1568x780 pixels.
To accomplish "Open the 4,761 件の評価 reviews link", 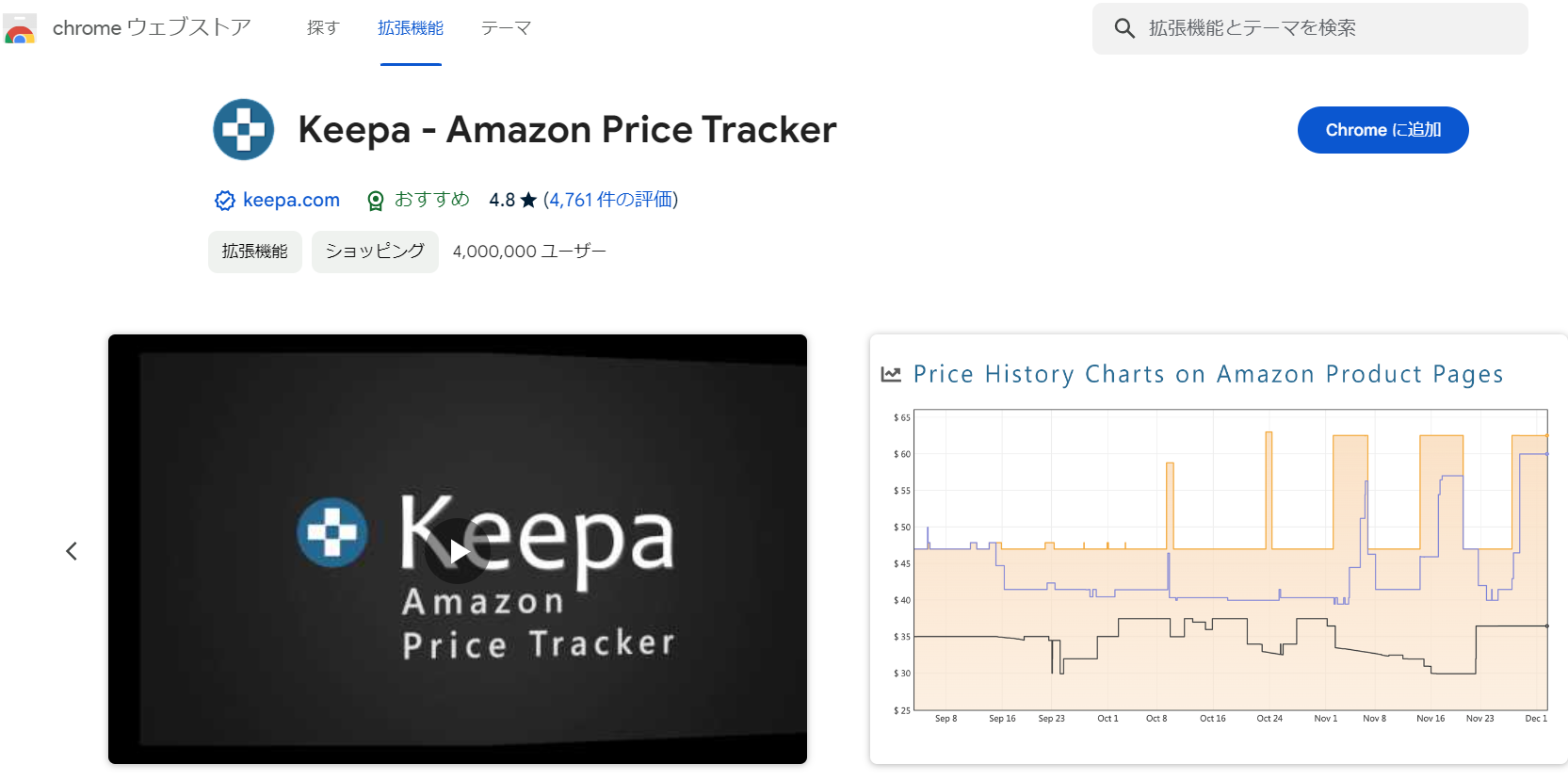I will pos(610,200).
